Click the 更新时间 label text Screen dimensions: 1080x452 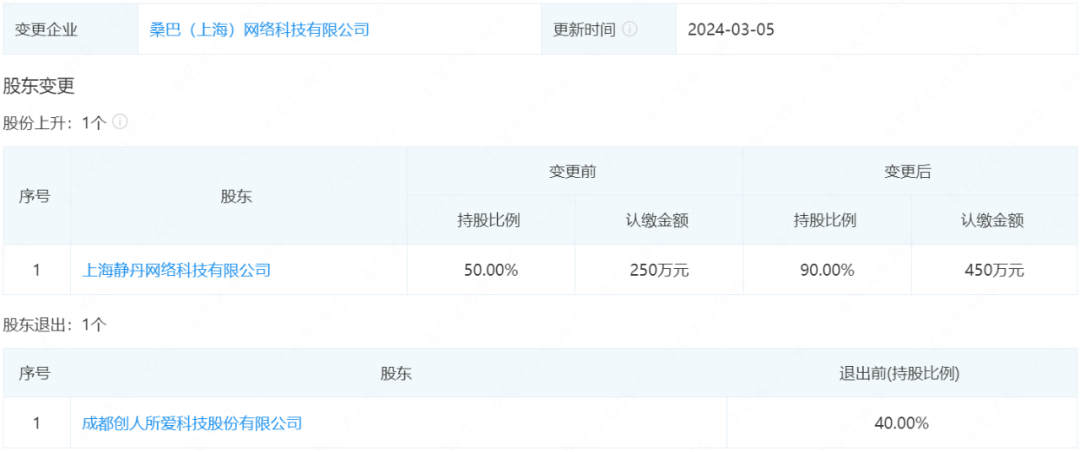pyautogui.click(x=584, y=30)
